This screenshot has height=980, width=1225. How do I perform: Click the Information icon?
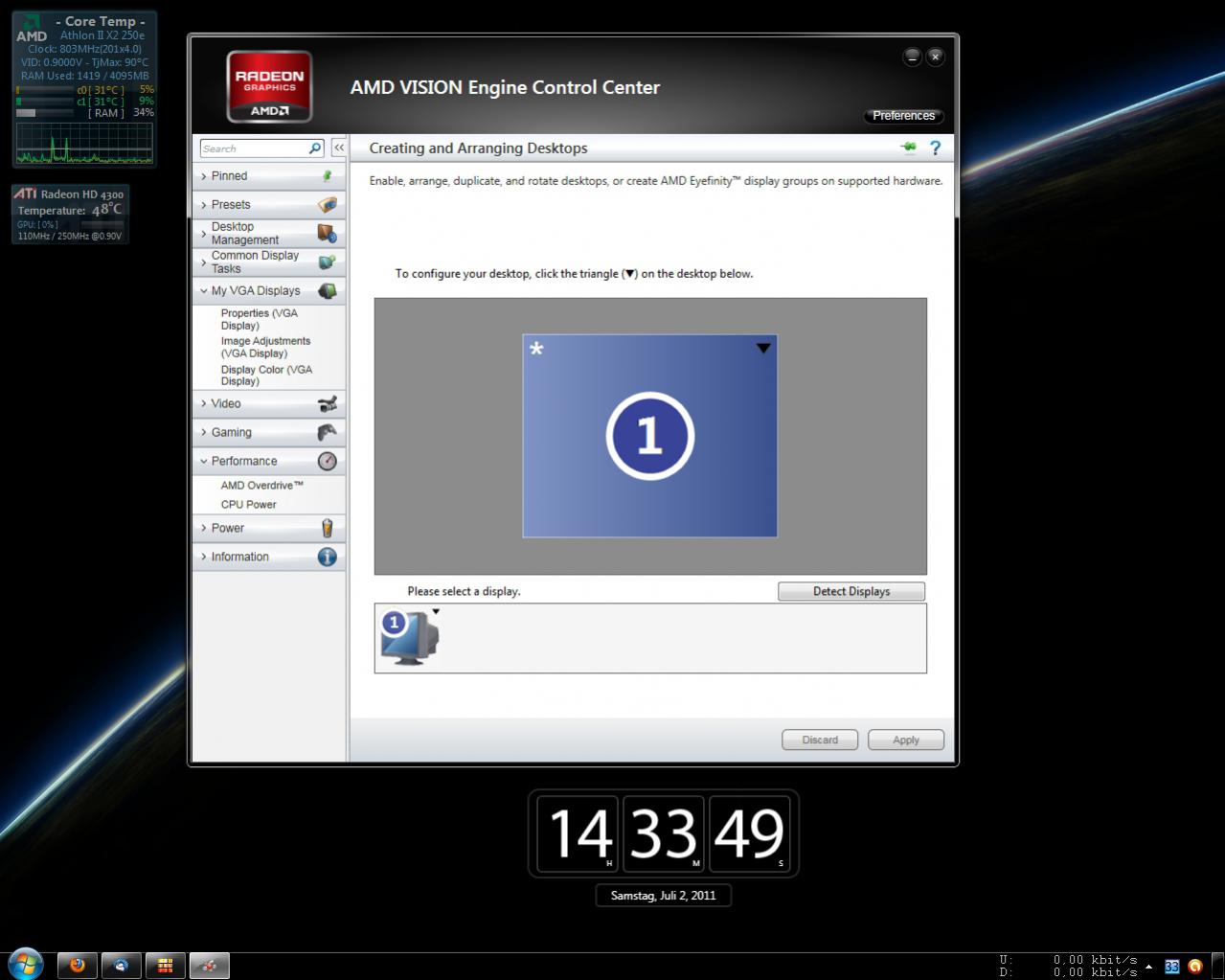pyautogui.click(x=328, y=557)
